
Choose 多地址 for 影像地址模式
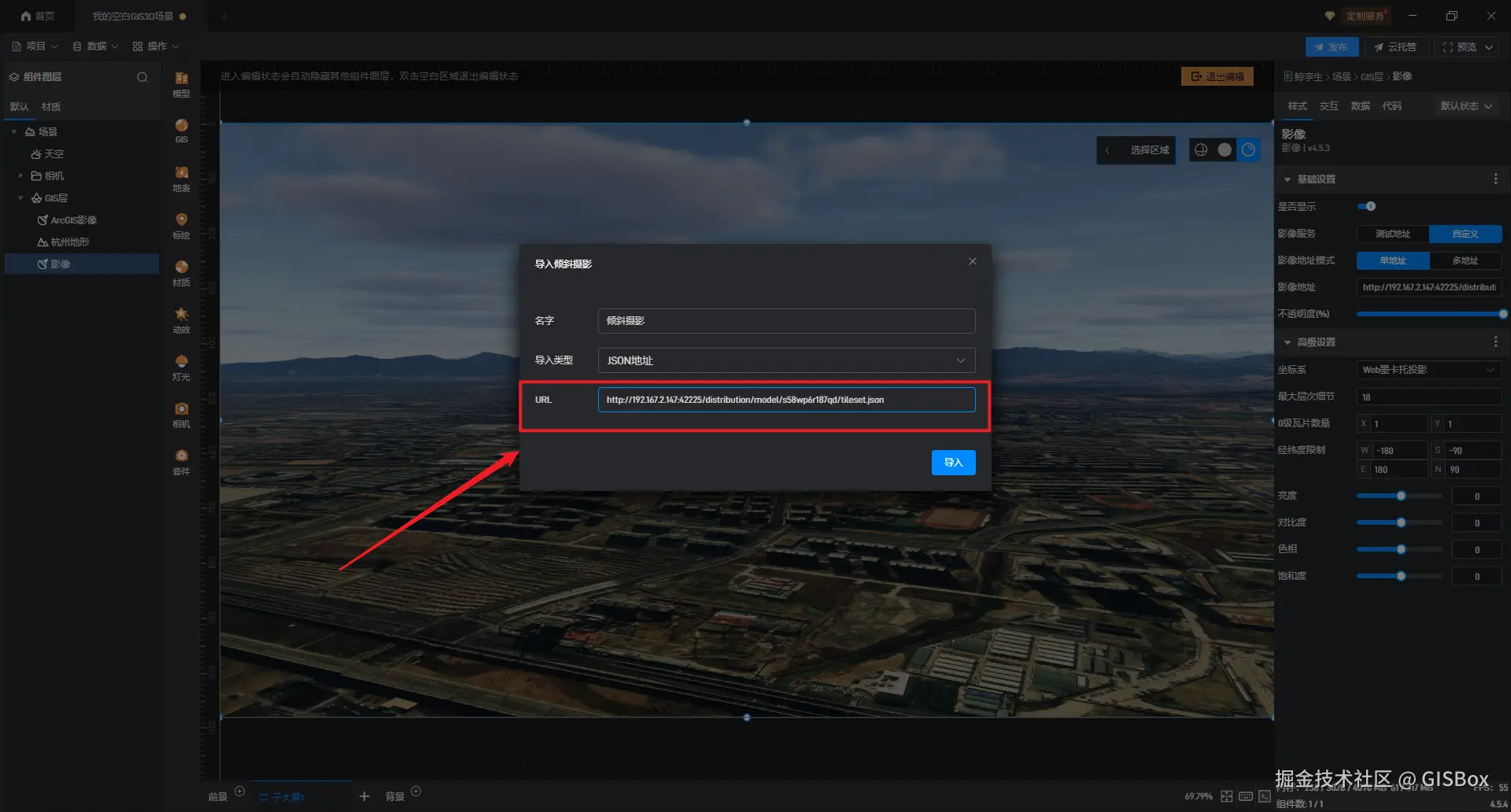(1465, 260)
